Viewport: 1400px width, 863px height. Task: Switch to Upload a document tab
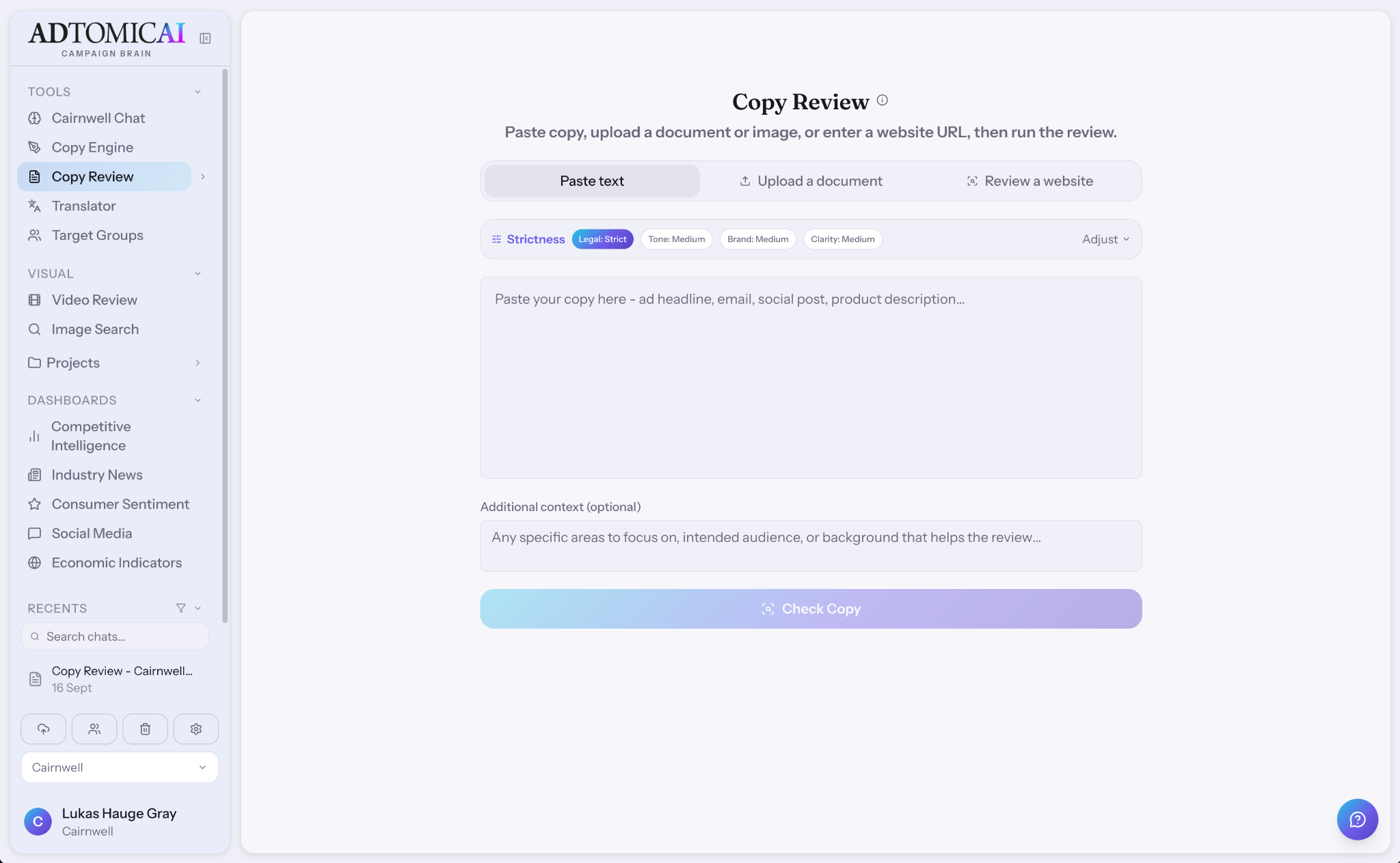pos(811,181)
